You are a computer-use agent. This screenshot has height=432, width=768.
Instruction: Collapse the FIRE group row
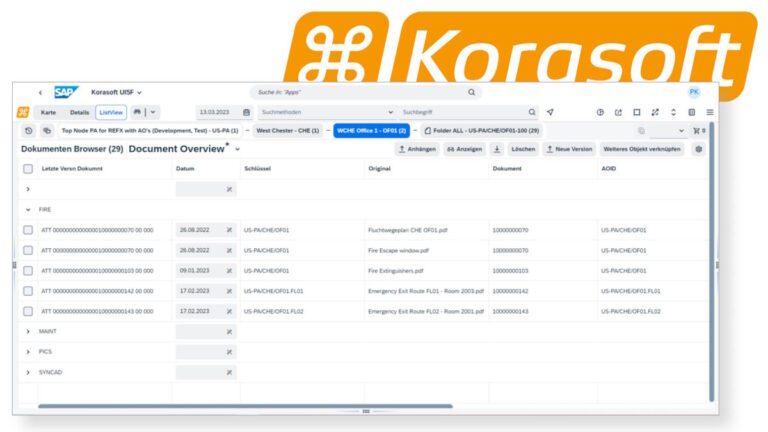[28, 210]
